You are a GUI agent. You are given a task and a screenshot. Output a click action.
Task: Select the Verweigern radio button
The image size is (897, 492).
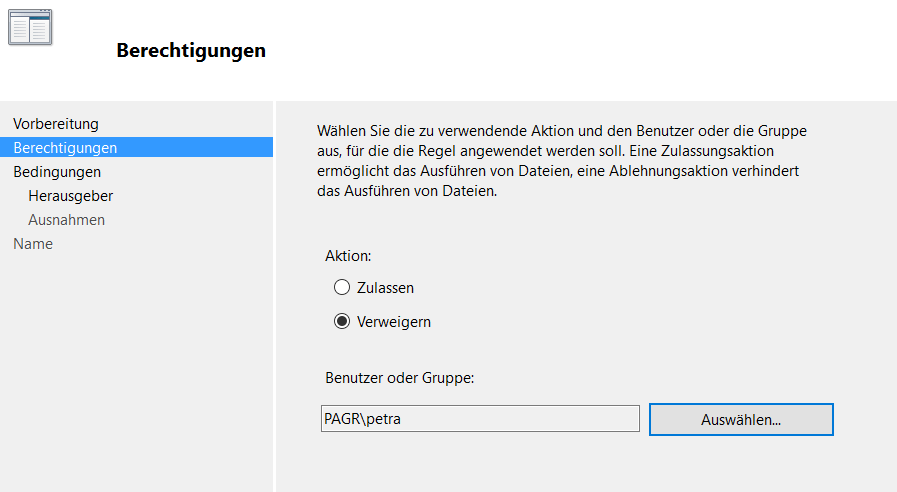pos(342,322)
